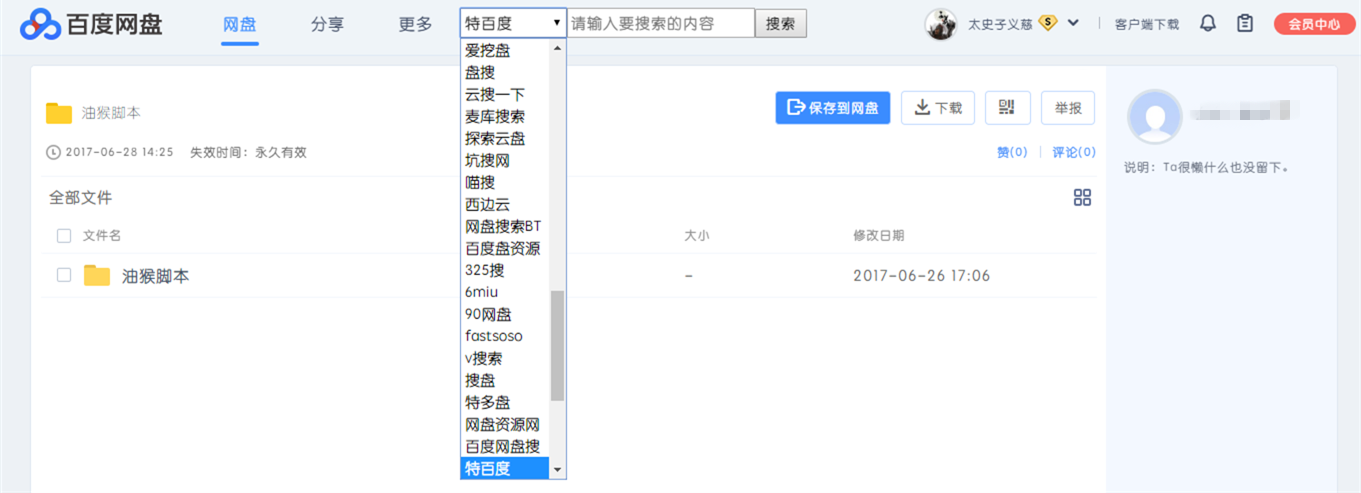Click the Baidu Netdisk cloud logo

pos(40,24)
